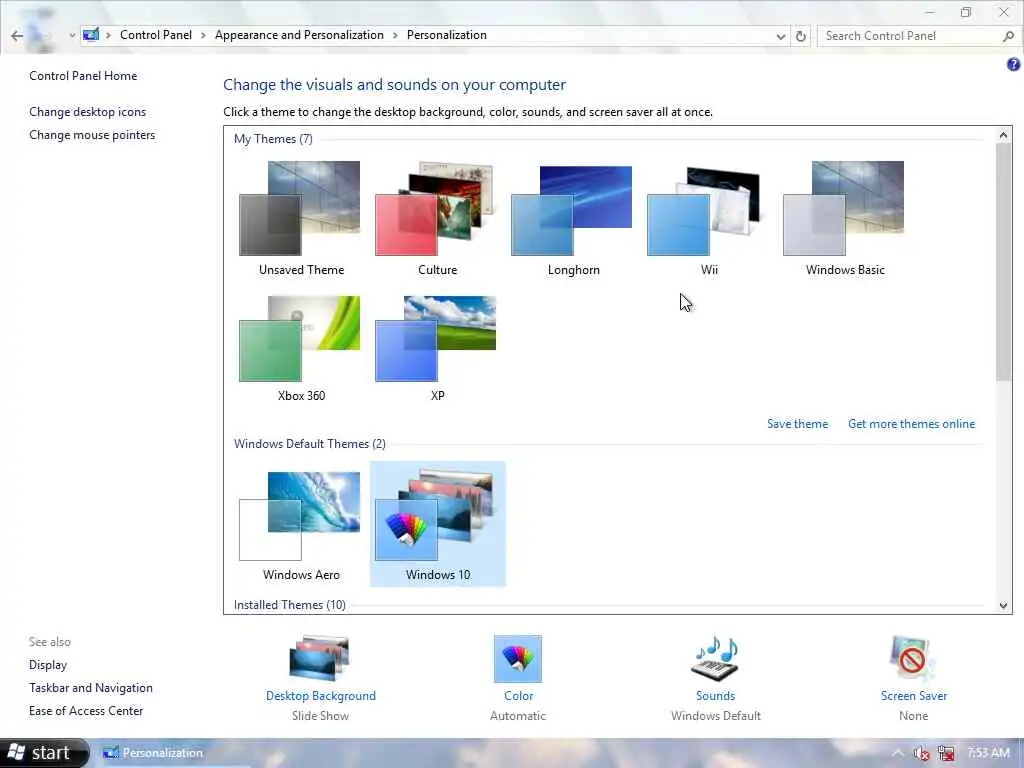Open the Display link

48,665
